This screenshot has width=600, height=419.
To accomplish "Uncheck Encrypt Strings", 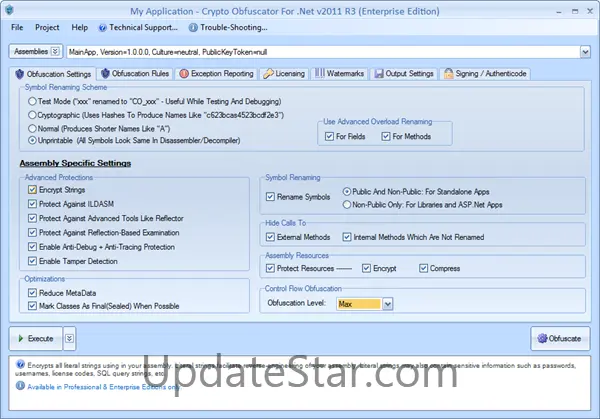I will (x=33, y=190).
